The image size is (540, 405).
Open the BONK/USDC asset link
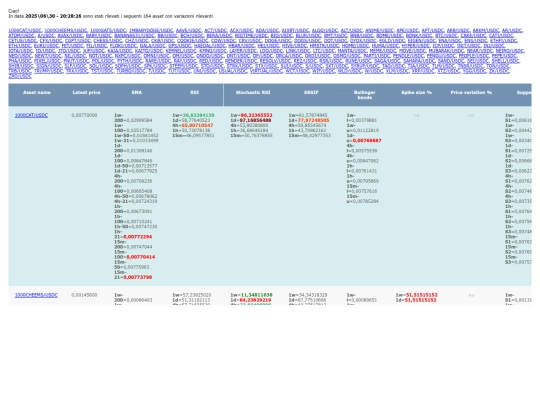[x=419, y=35]
